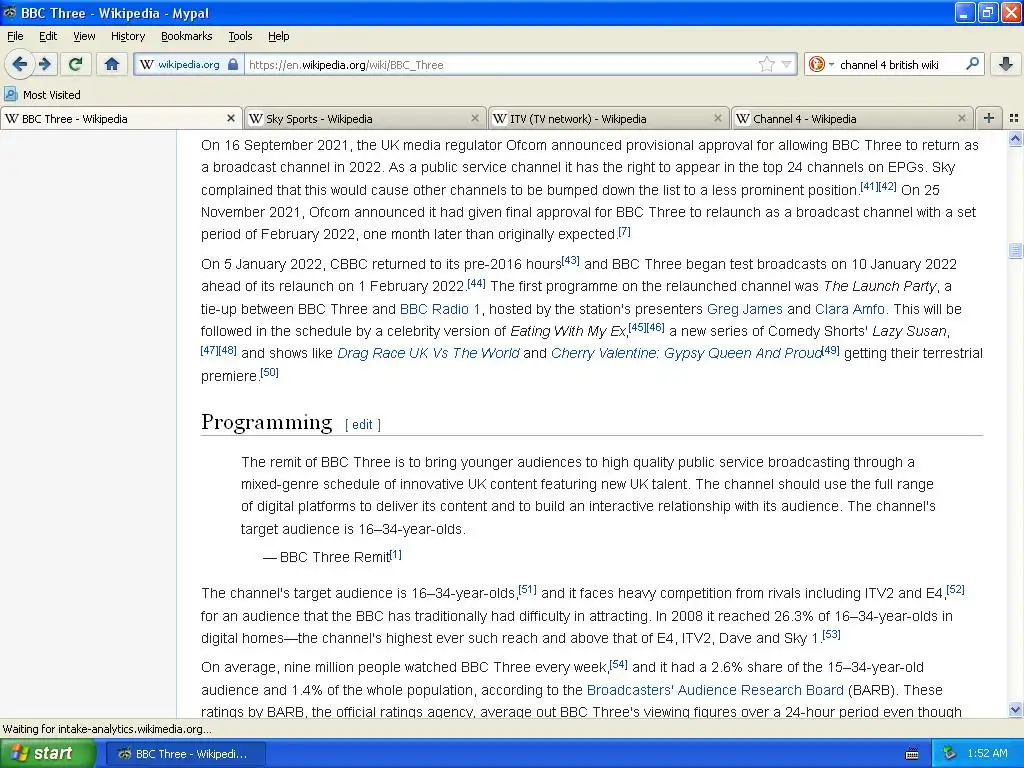The image size is (1024, 768).
Task: Switch to the Sky Sports - Wikipedia tab
Action: (366, 118)
